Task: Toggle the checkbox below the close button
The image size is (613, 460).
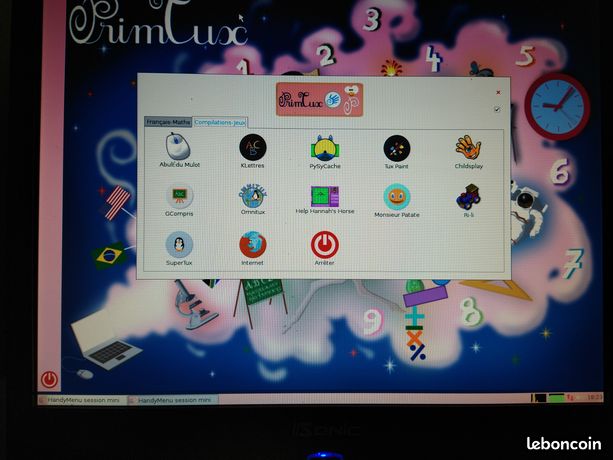Action: click(x=497, y=109)
